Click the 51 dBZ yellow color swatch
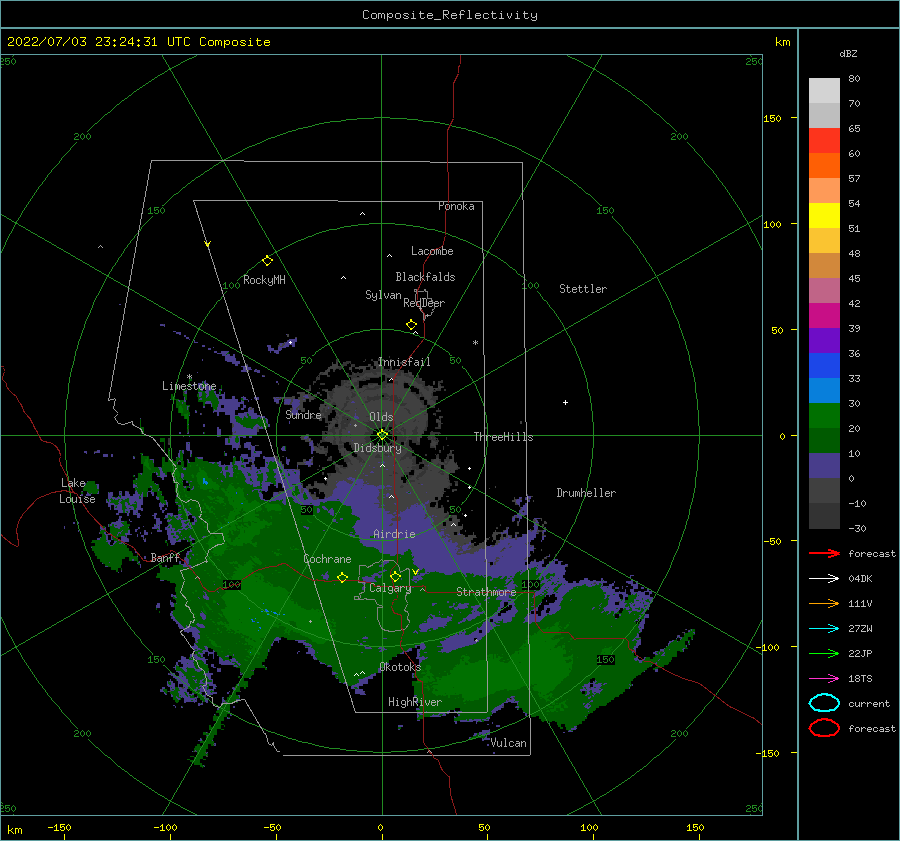 coord(824,216)
